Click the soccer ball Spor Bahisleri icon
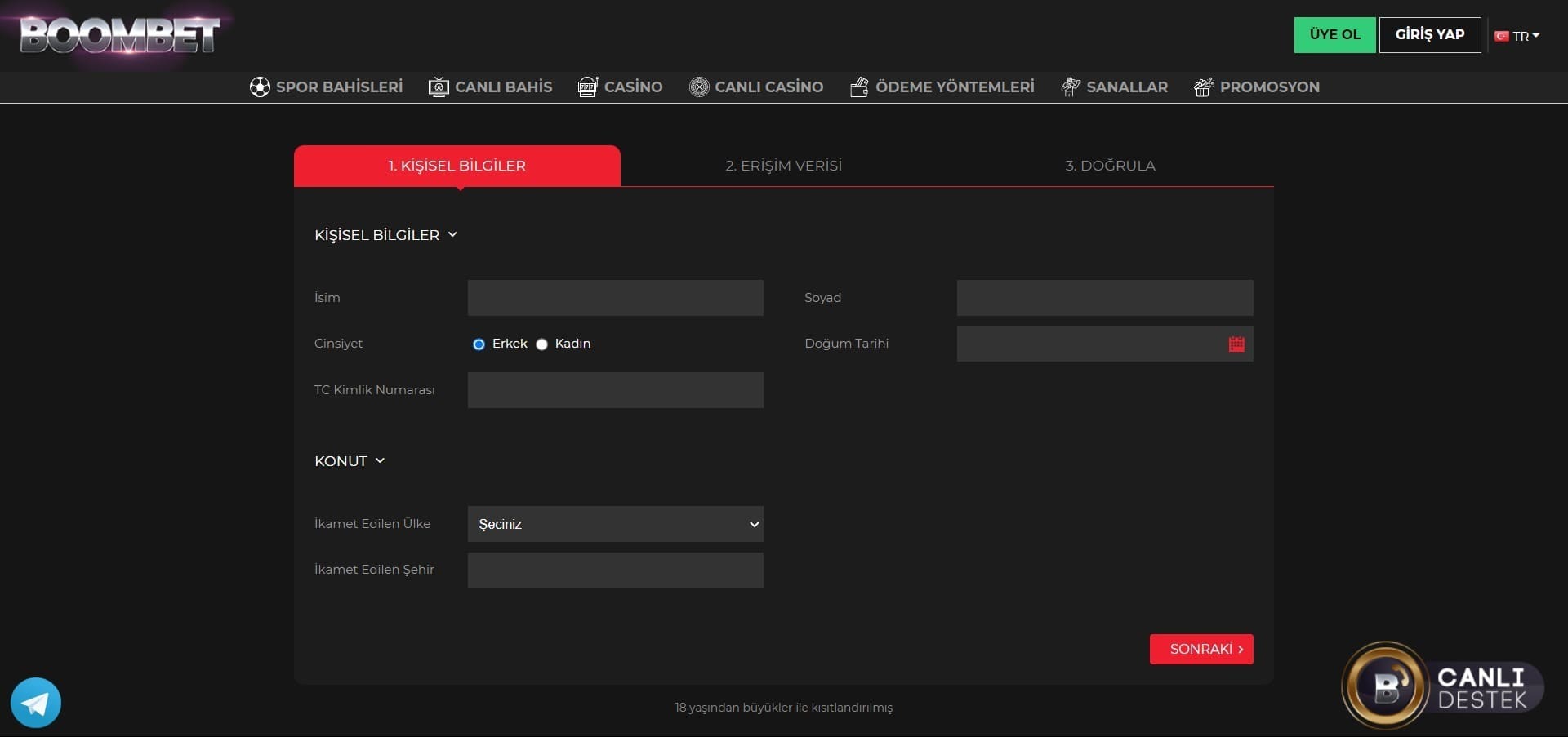The image size is (1568, 737). pyautogui.click(x=260, y=87)
